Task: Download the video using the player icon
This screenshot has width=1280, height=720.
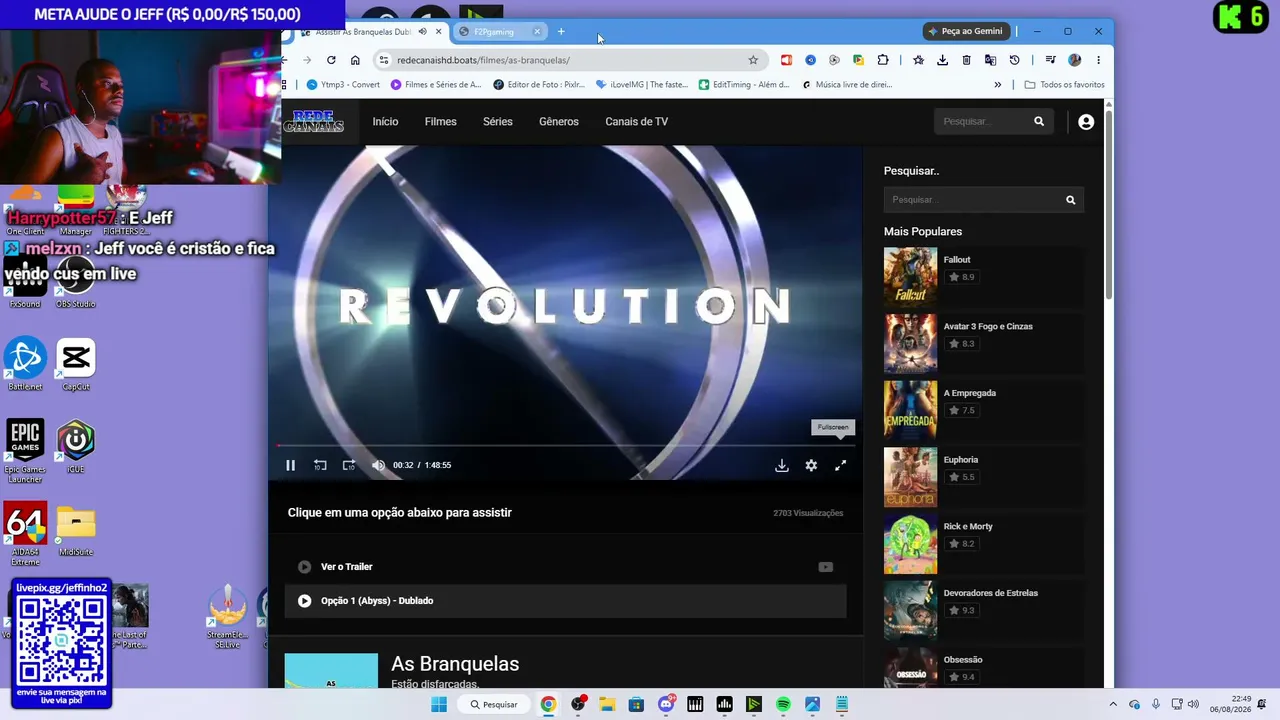Action: [782, 465]
